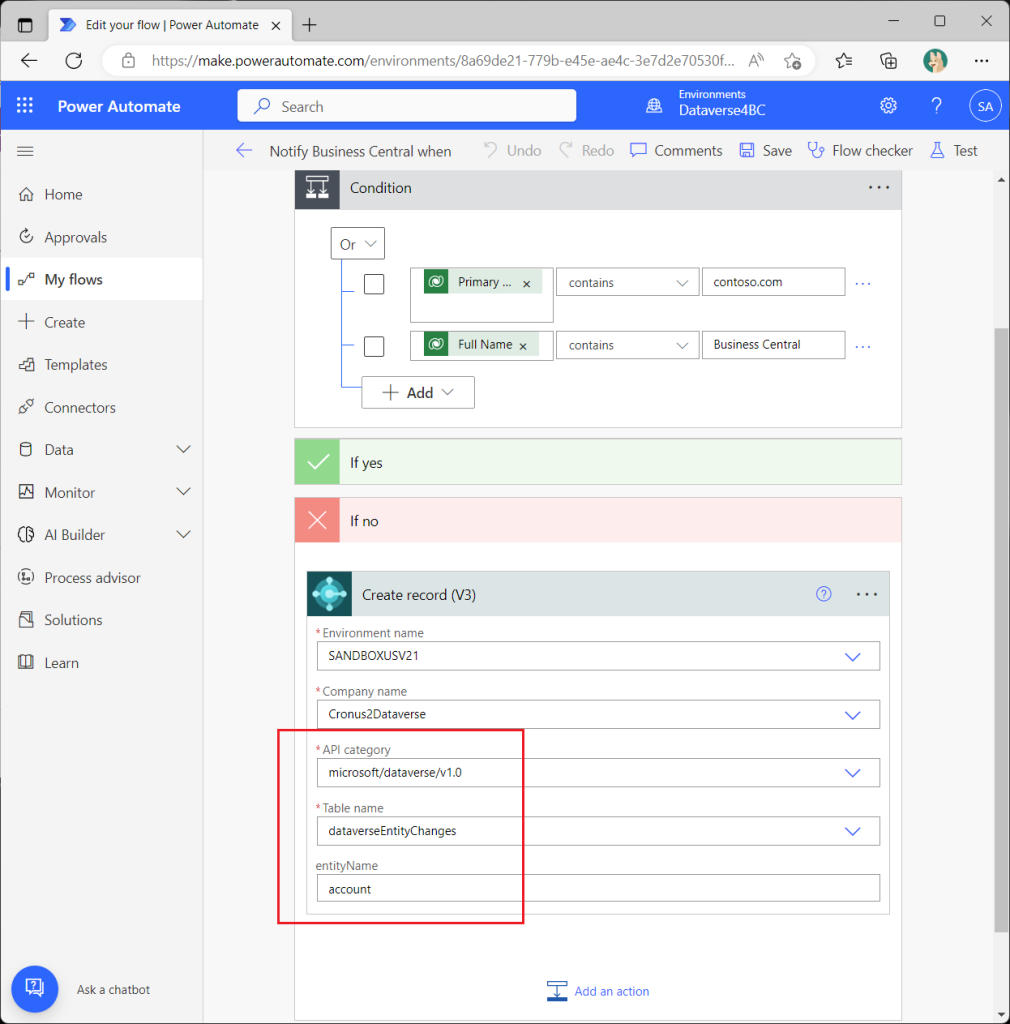
Task: Open Connectors in the sidebar
Action: 102,408
